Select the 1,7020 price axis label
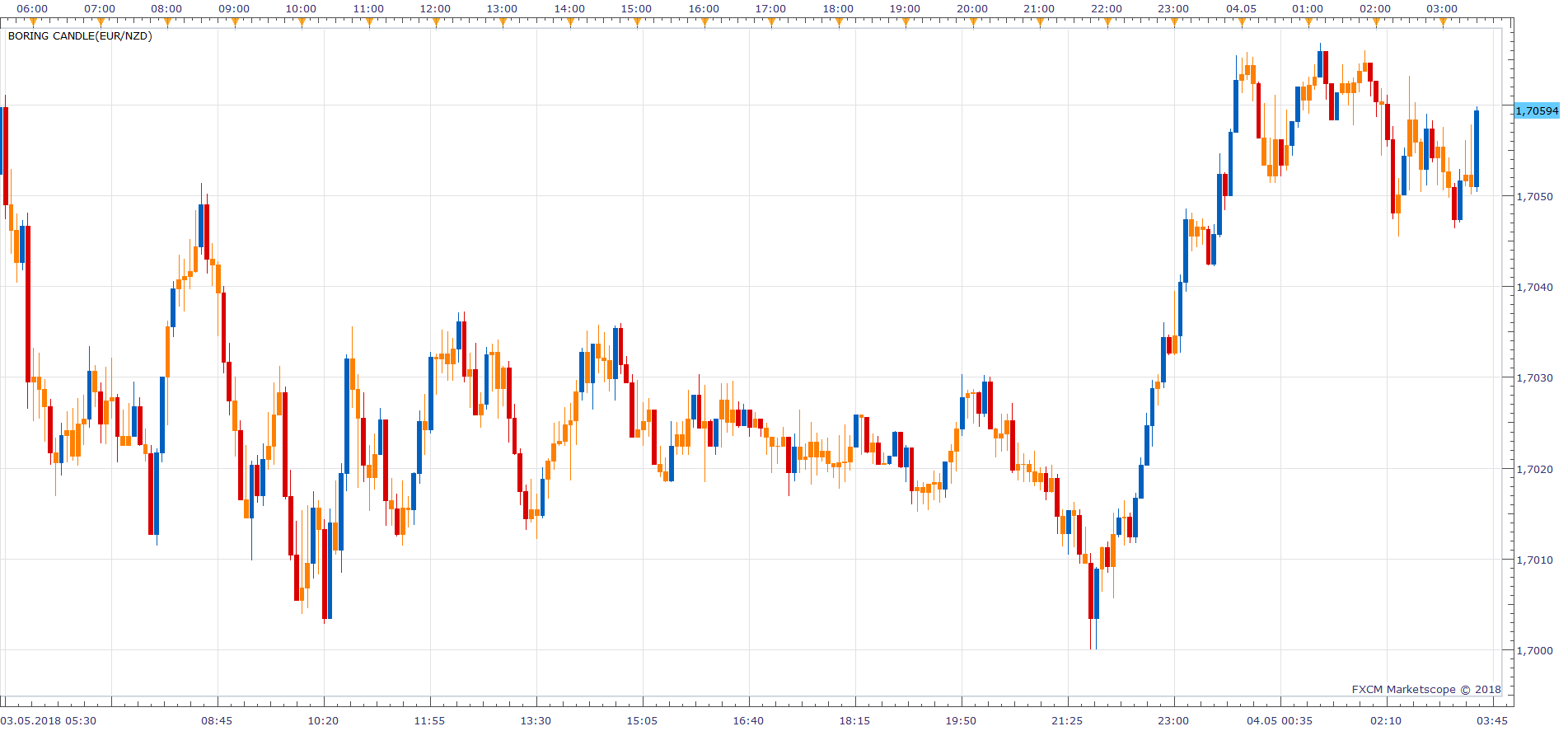The height and width of the screenshot is (731, 1568). coord(1534,470)
